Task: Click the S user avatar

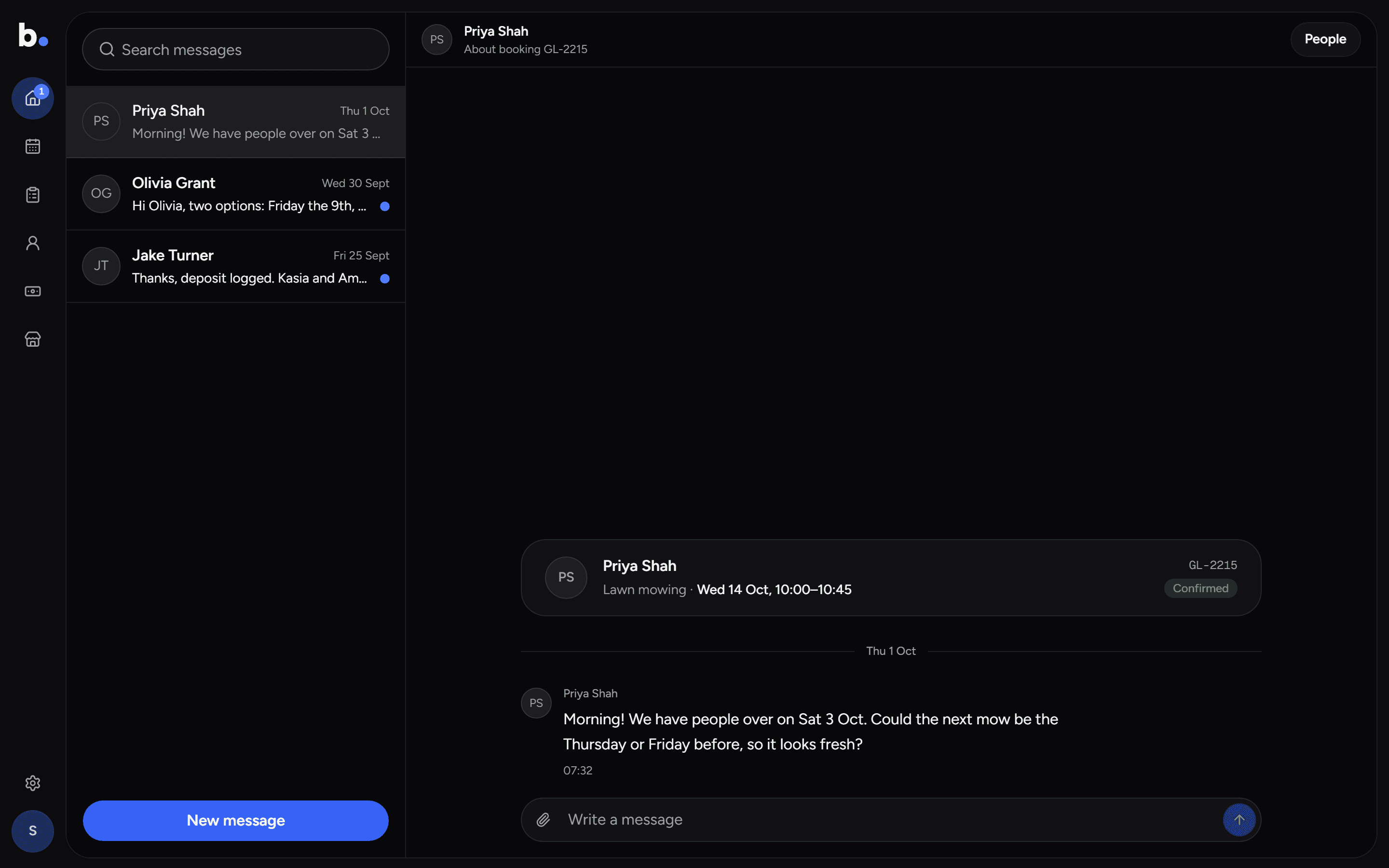Action: (33, 831)
